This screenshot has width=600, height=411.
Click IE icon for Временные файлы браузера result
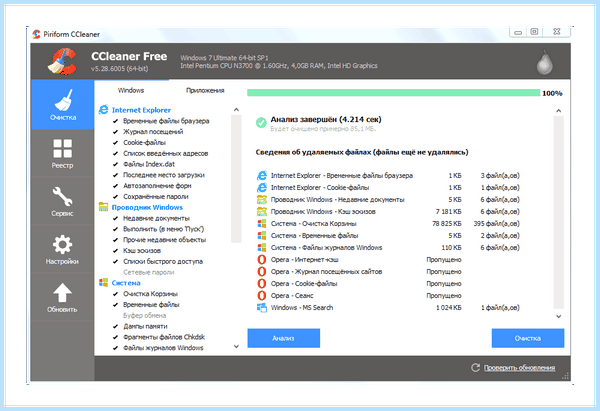(262, 176)
